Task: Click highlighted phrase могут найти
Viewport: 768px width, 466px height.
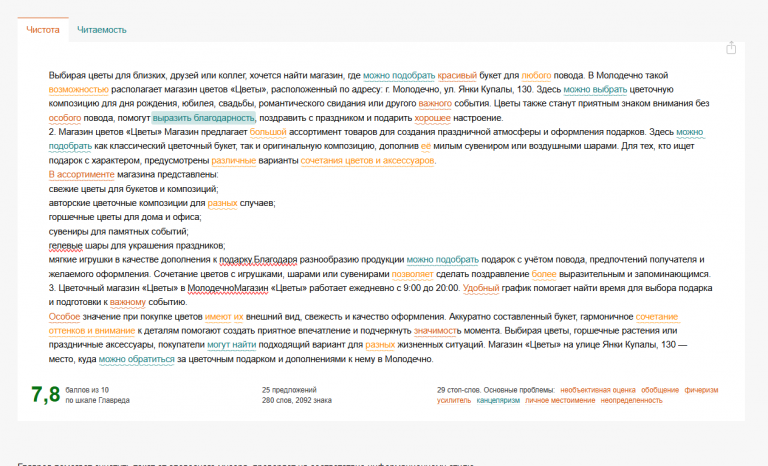Action: pos(232,345)
